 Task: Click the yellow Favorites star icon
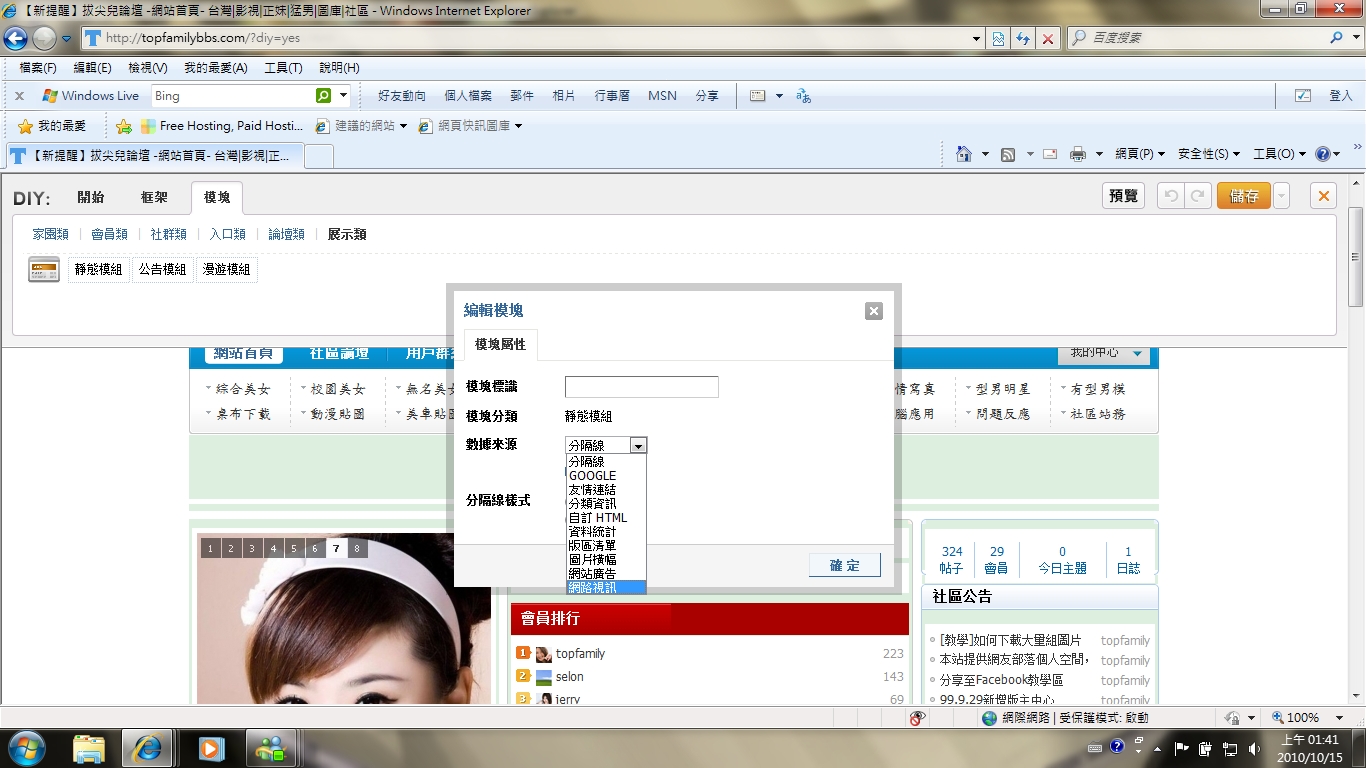(x=26, y=126)
